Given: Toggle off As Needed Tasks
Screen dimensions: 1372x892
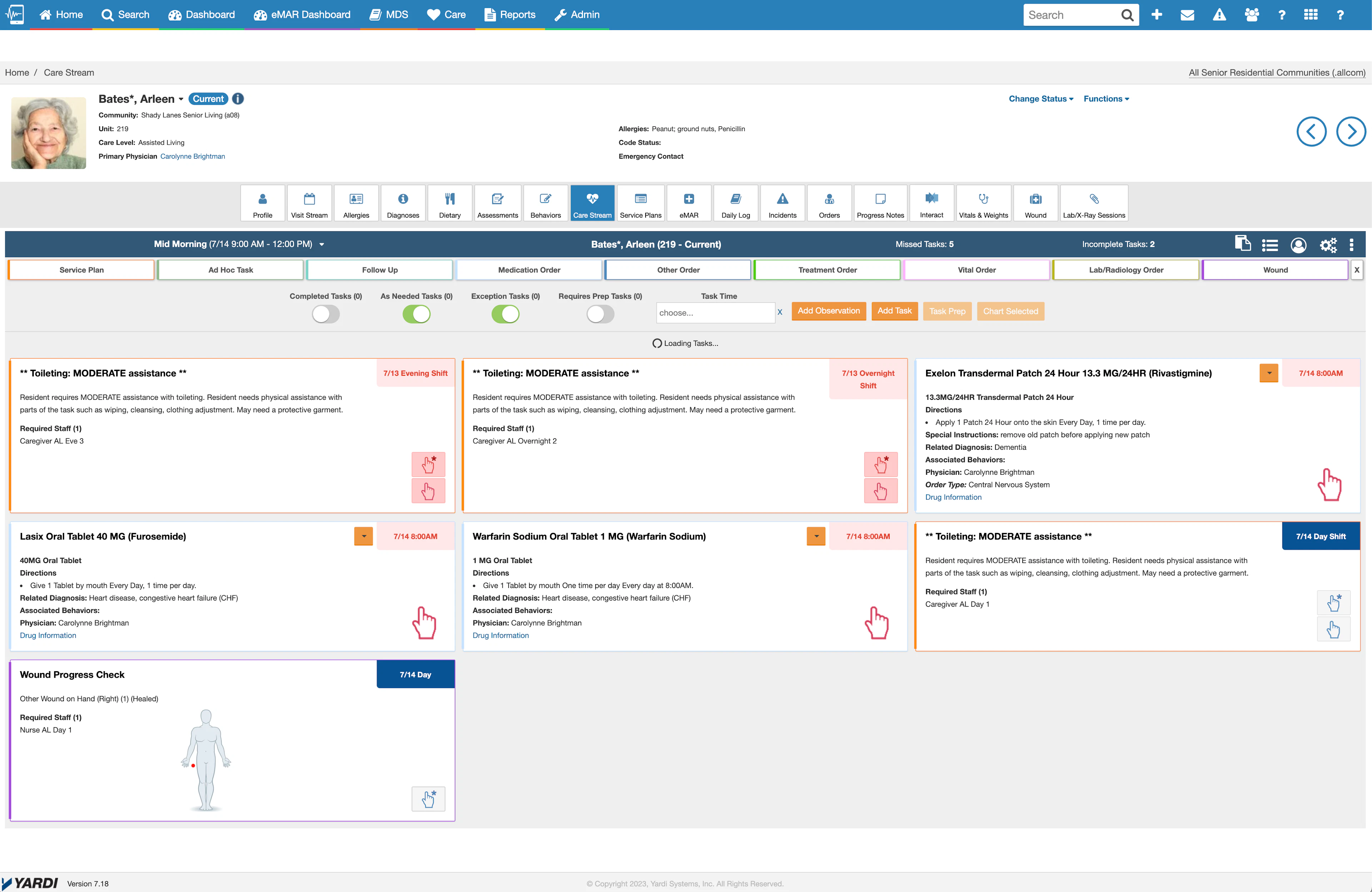Looking at the screenshot, I should point(416,313).
